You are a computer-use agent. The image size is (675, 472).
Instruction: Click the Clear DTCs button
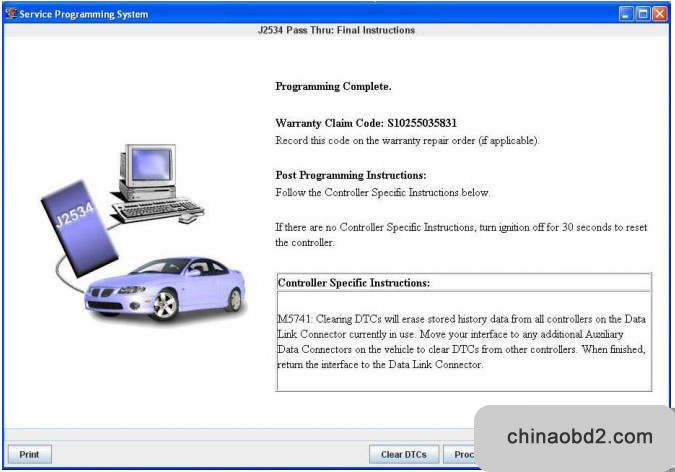404,454
